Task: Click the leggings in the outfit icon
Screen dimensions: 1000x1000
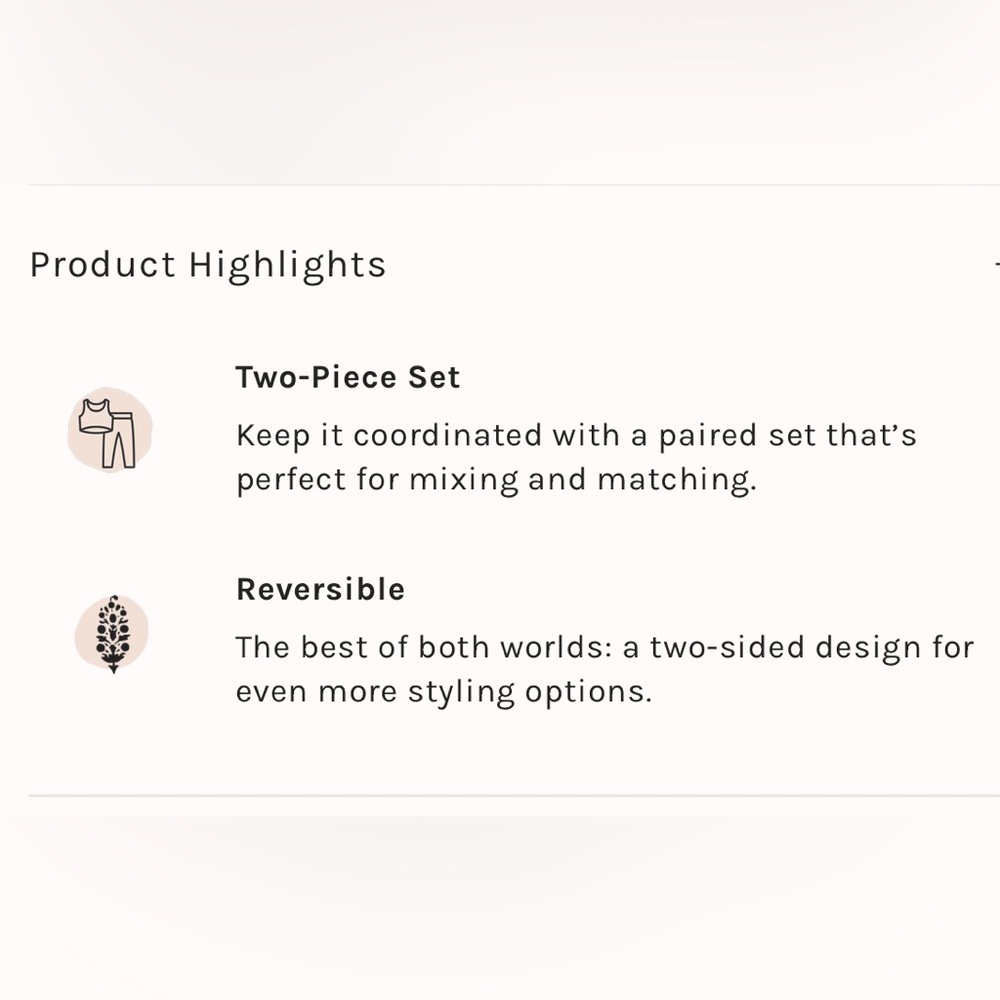Action: [122, 439]
